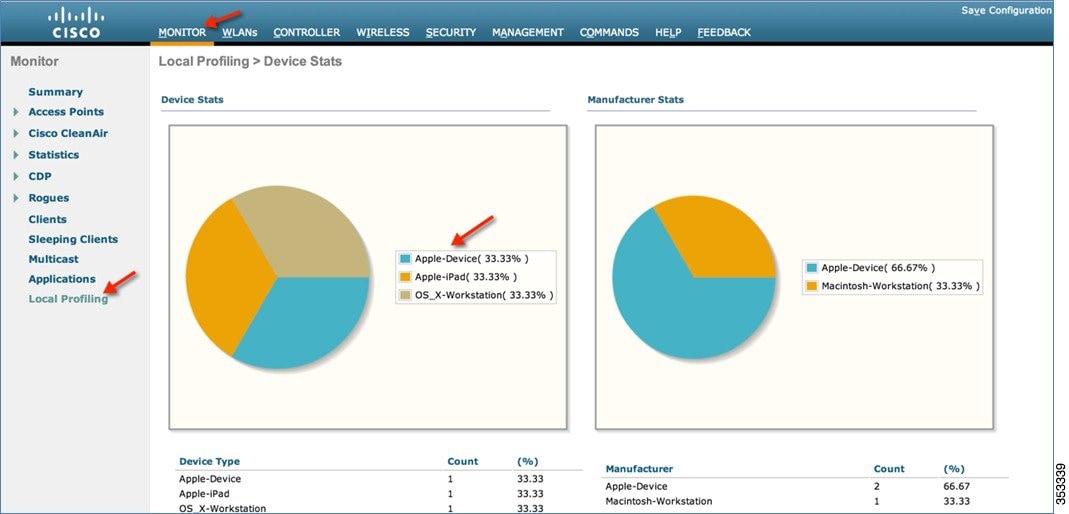Click the blue Apple-Device swatch in Device Stats
This screenshot has width=1069, height=514.
[x=405, y=259]
